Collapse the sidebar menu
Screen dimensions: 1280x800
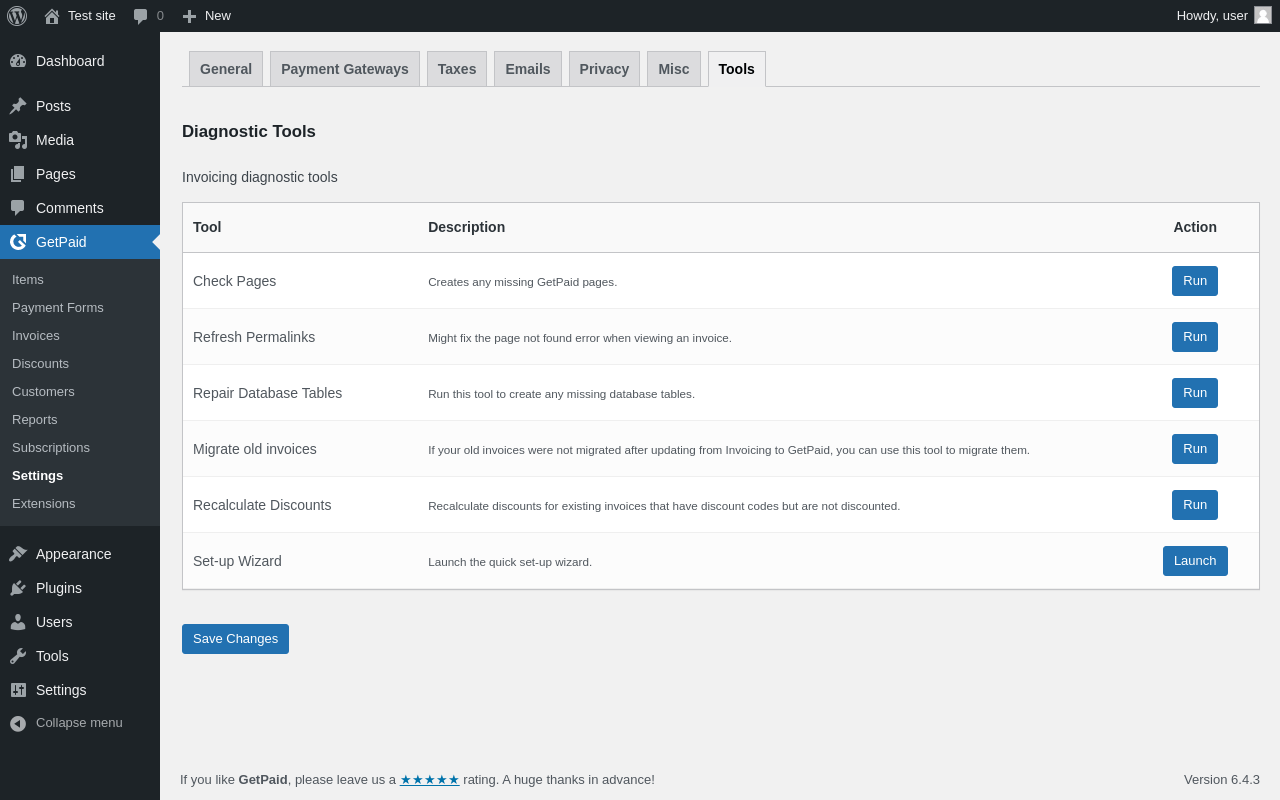[x=66, y=723]
